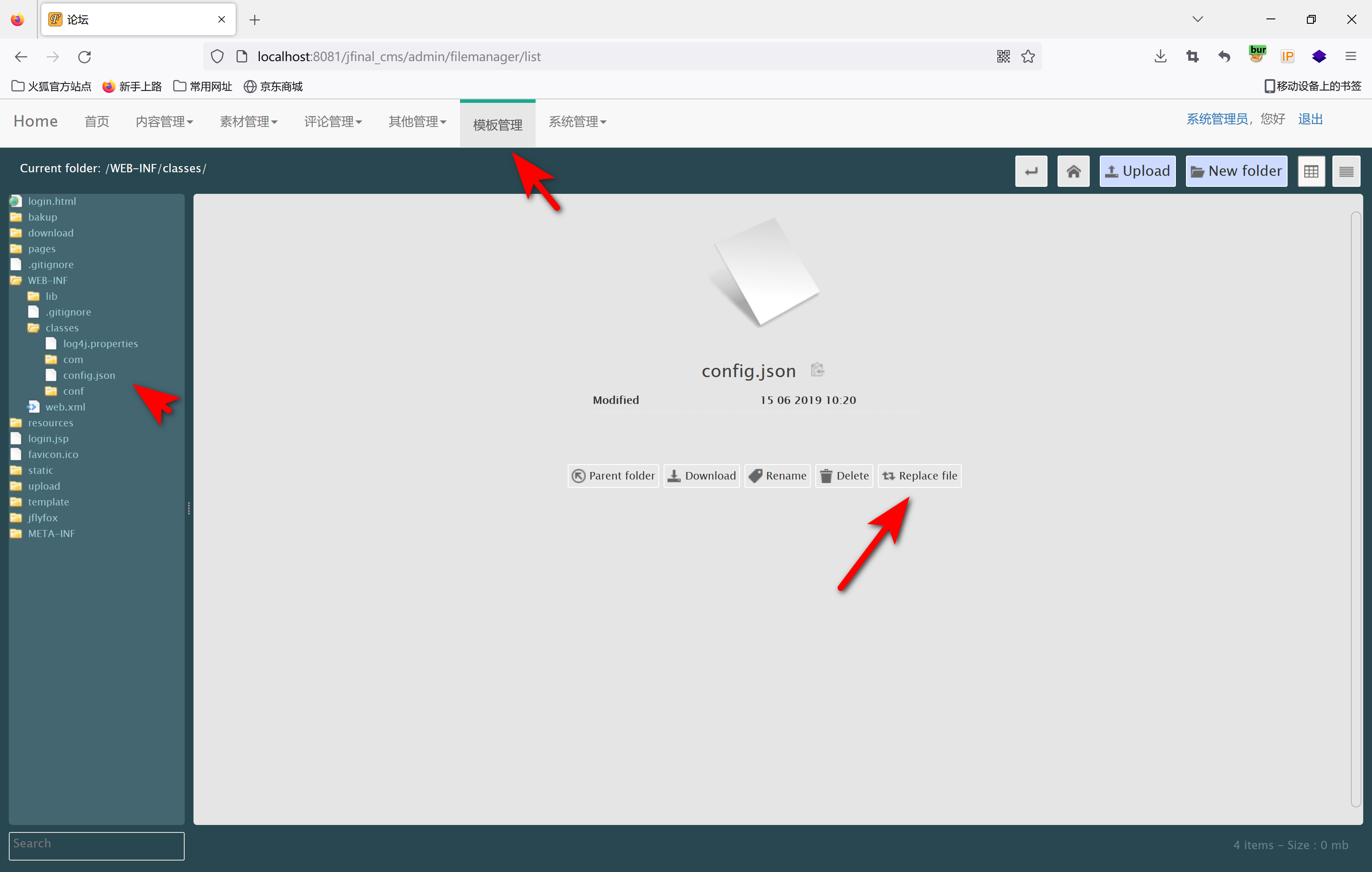Open the 内容管理 dropdown menu

click(164, 121)
